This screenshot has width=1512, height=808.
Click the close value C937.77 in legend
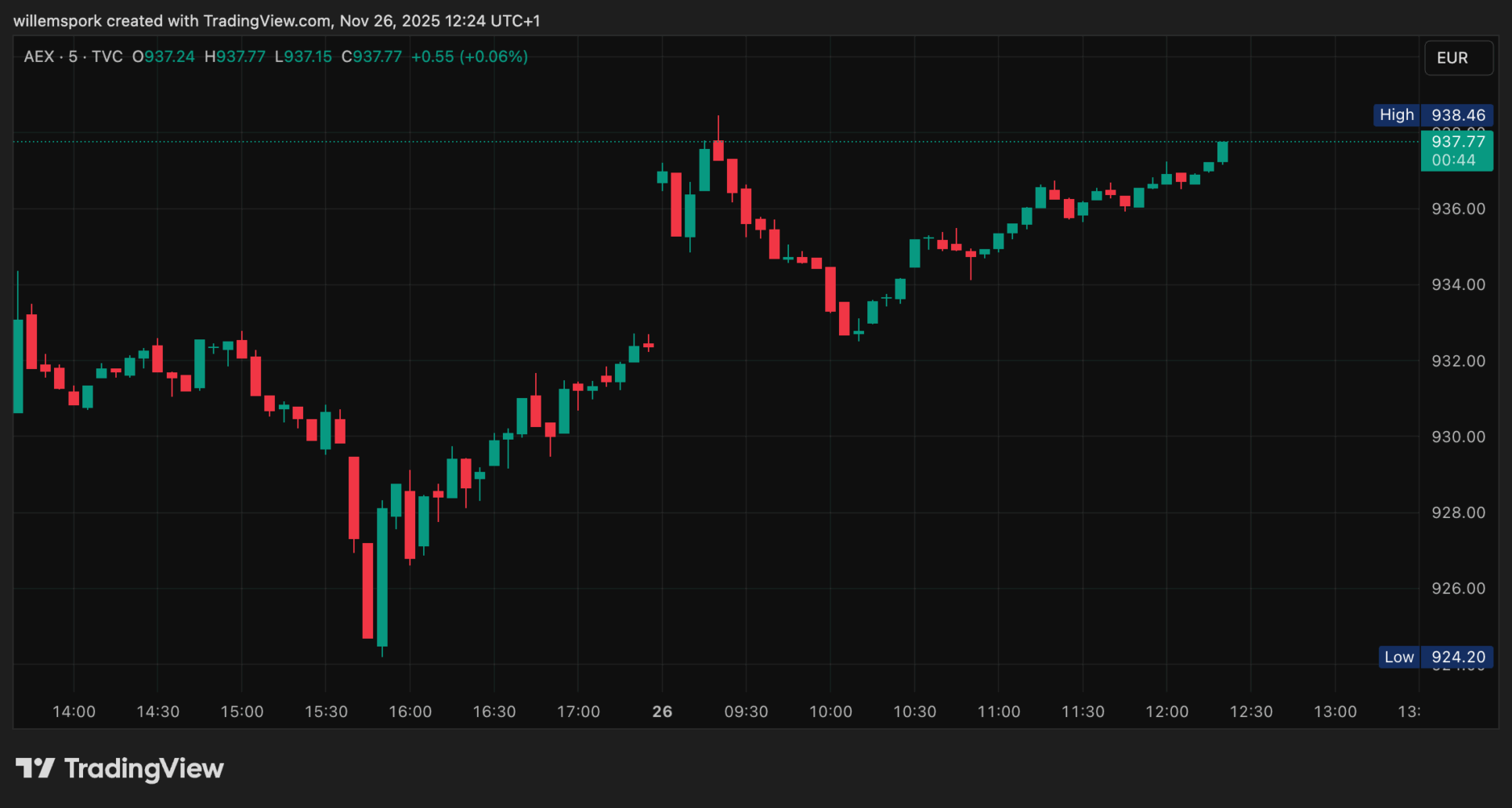(371, 56)
